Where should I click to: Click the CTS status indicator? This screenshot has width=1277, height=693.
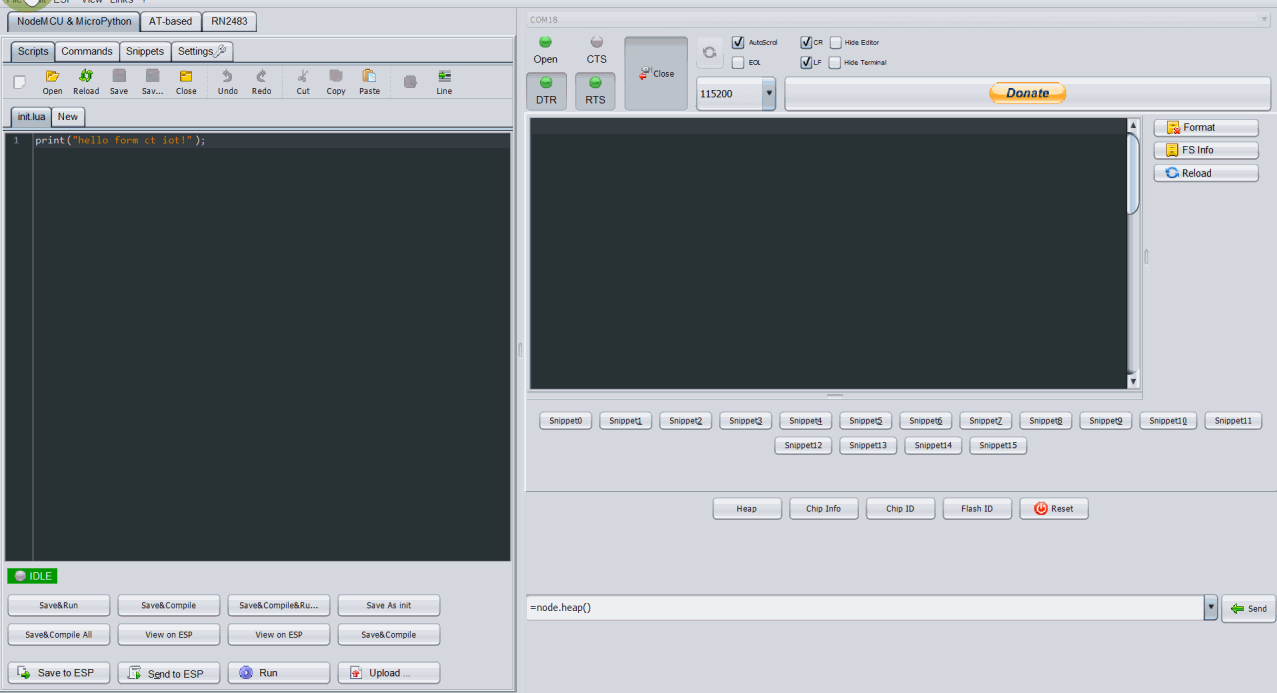[x=597, y=50]
